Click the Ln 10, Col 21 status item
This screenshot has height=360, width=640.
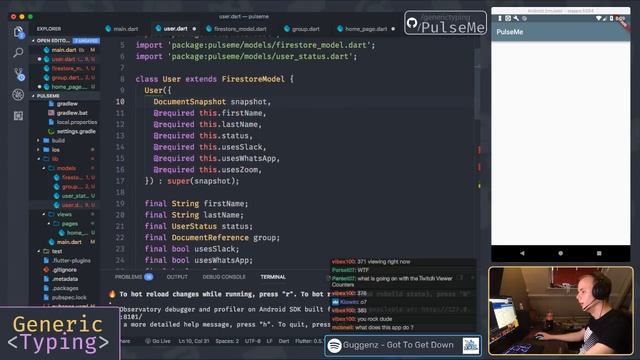(194, 341)
